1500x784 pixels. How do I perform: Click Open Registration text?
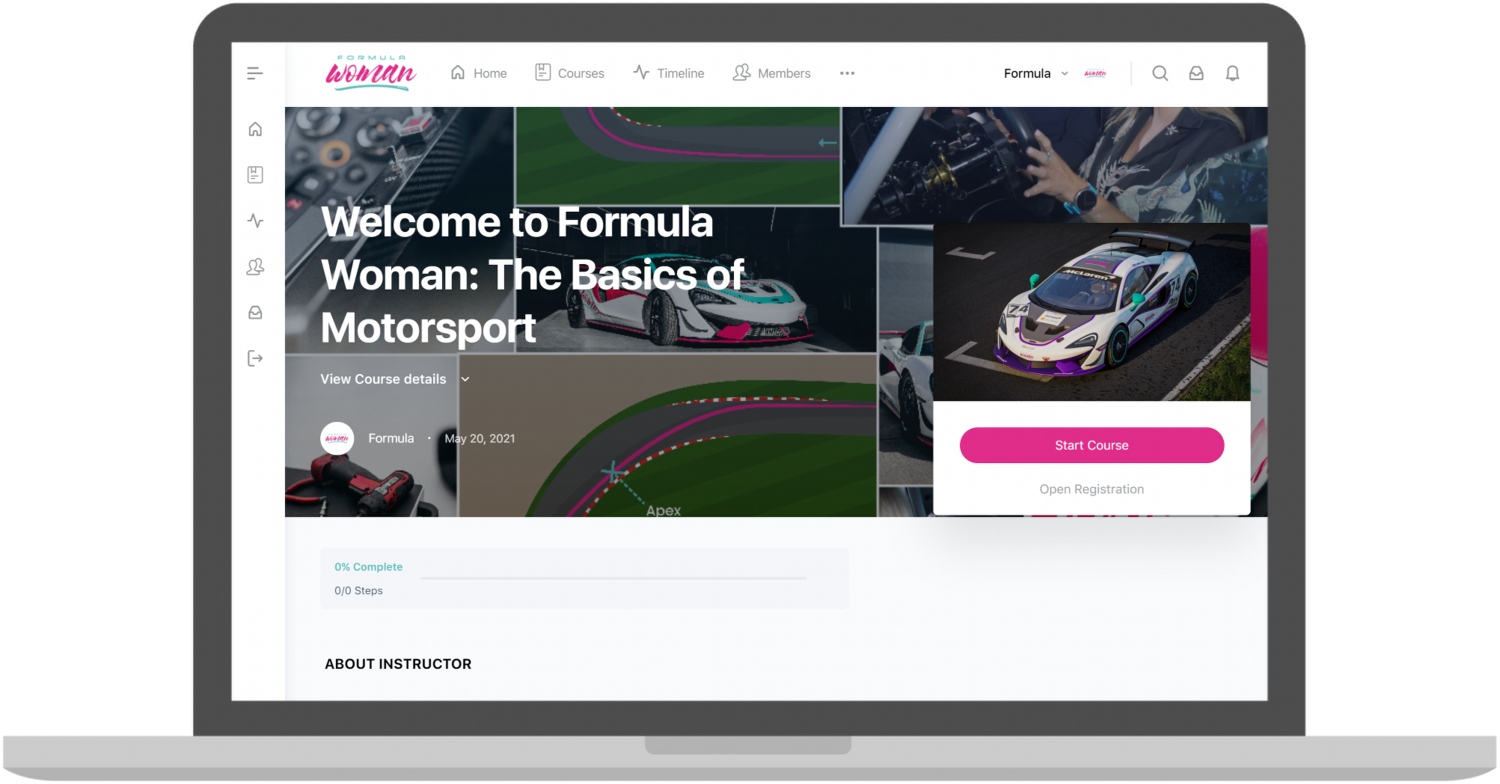1092,489
